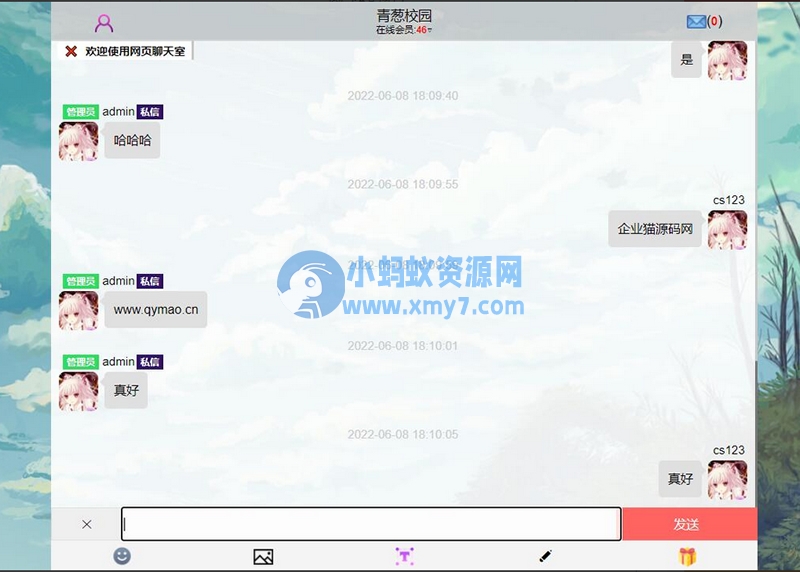800x572 pixels.
Task: Click 管理员 badge above 哈哈哈 message
Action: click(x=81, y=112)
